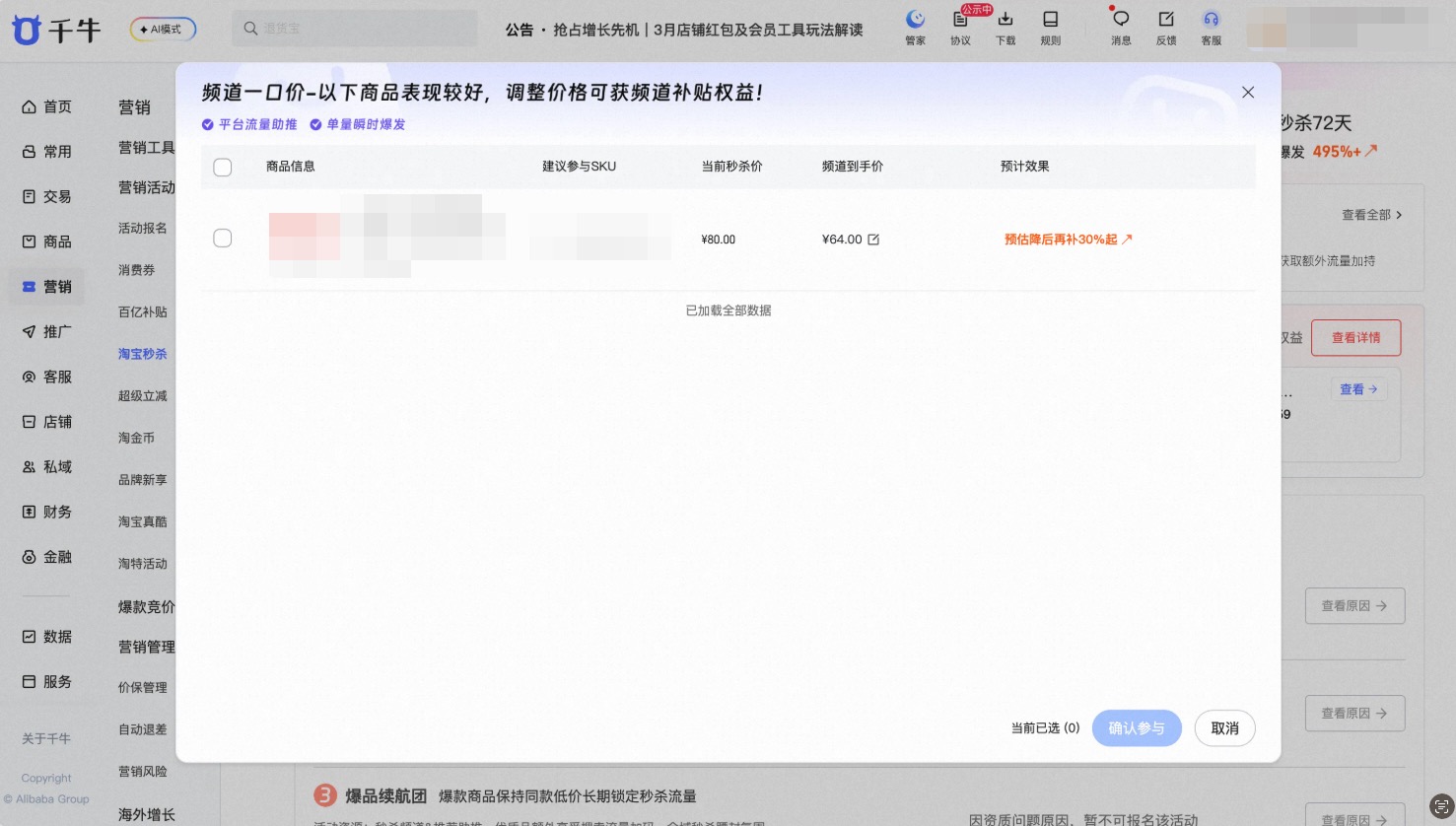This screenshot has height=826, width=1456.
Task: Click the chat widget icon at the bottom right
Action: point(1441,806)
